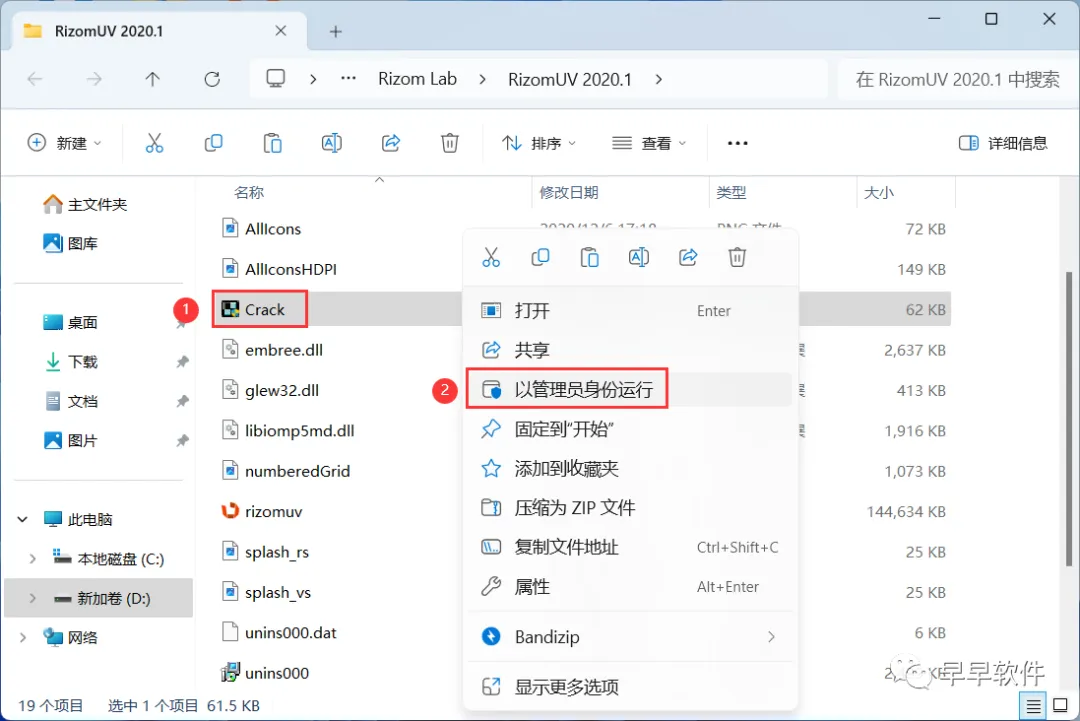Click the Rename icon in the Explorer toolbar
1080x721 pixels.
coord(331,143)
